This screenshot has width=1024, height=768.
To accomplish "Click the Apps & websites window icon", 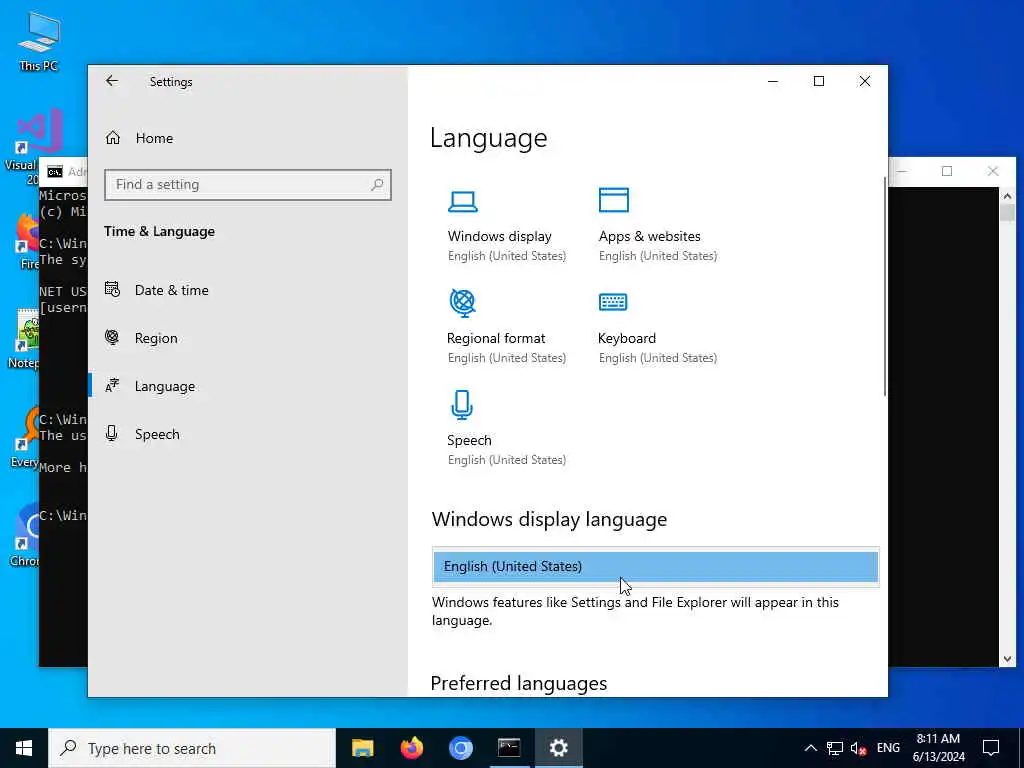I will (x=614, y=200).
